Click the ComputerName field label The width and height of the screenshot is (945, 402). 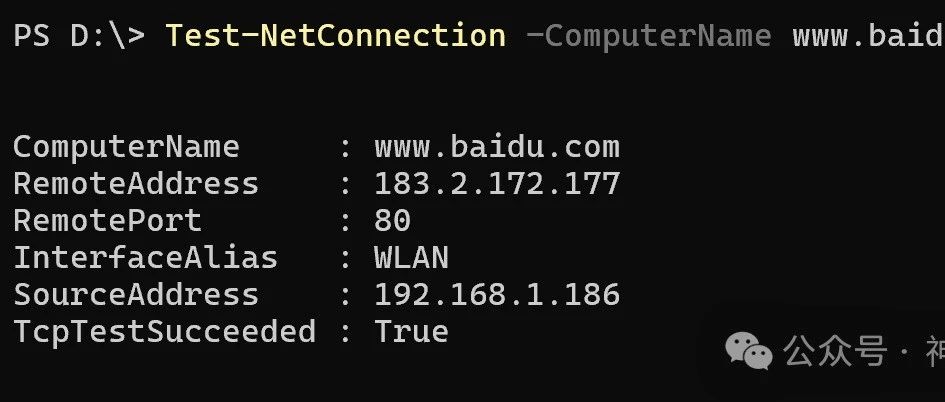click(127, 148)
